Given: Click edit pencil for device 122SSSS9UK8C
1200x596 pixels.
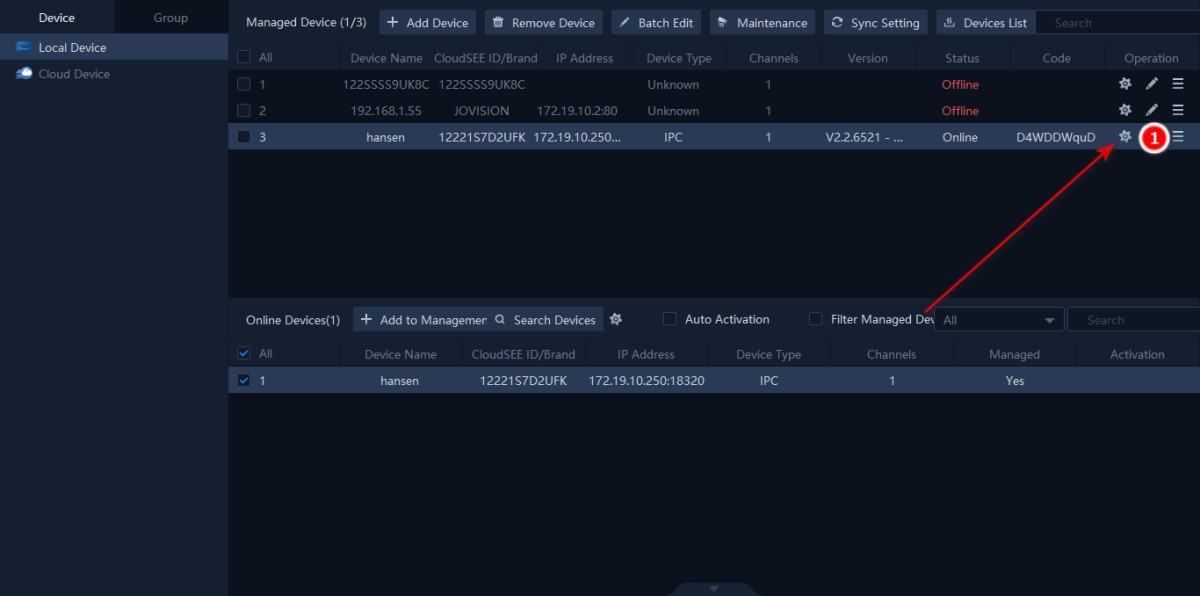Looking at the screenshot, I should (1152, 85).
